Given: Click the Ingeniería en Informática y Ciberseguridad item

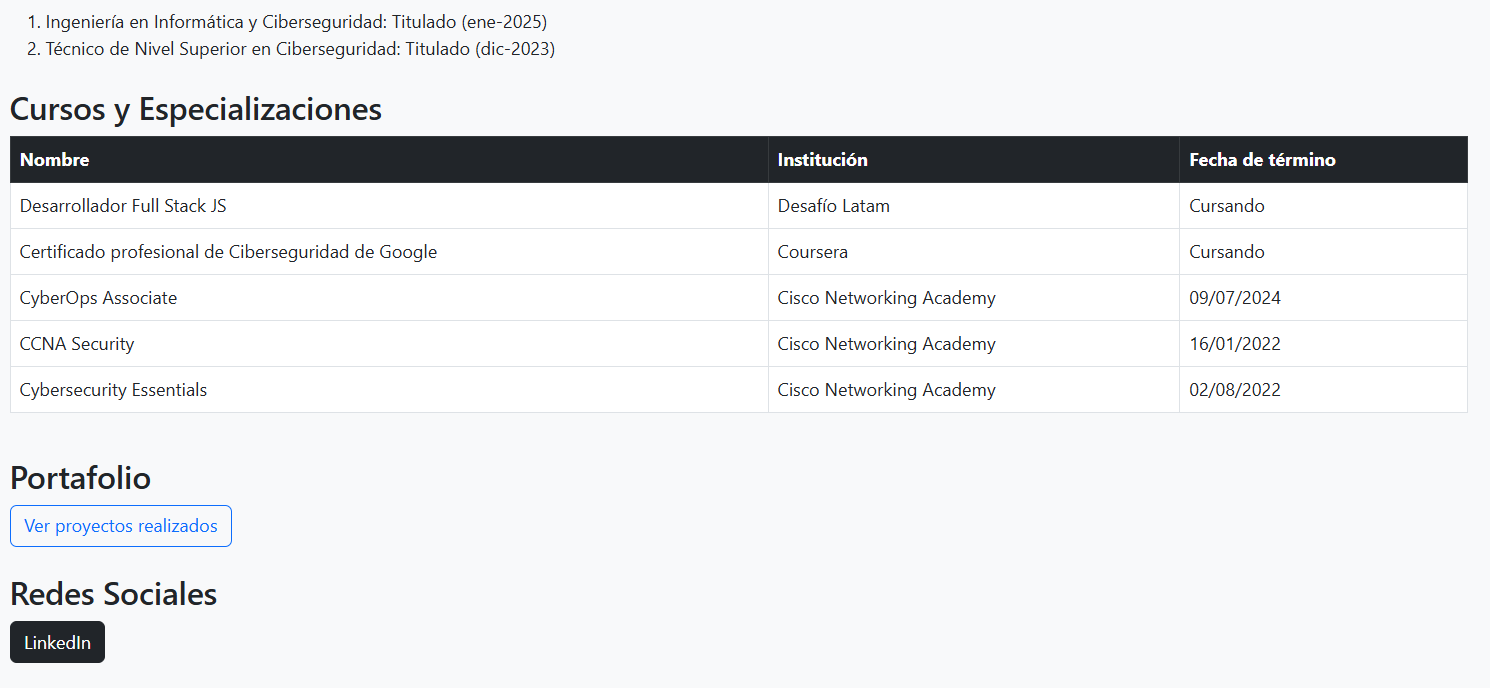Looking at the screenshot, I should (296, 22).
